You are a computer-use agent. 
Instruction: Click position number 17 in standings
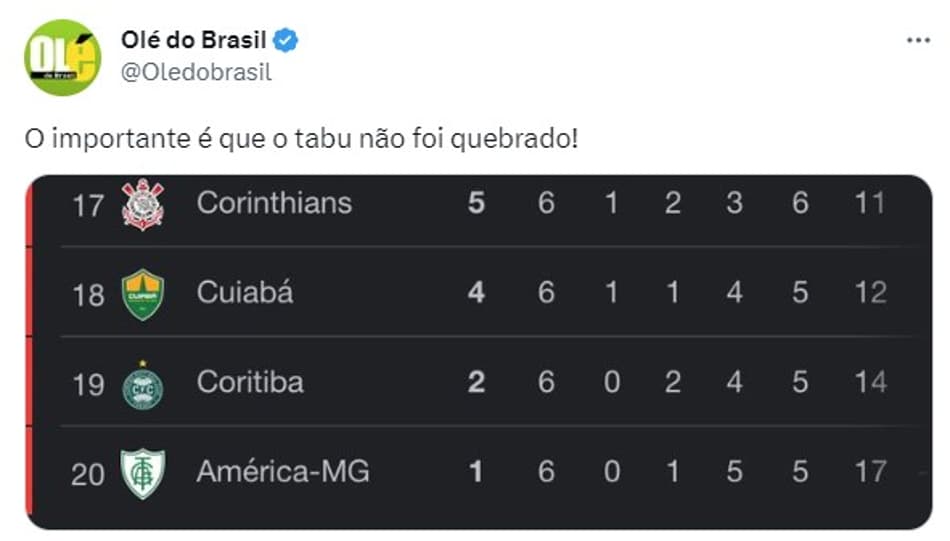click(88, 205)
